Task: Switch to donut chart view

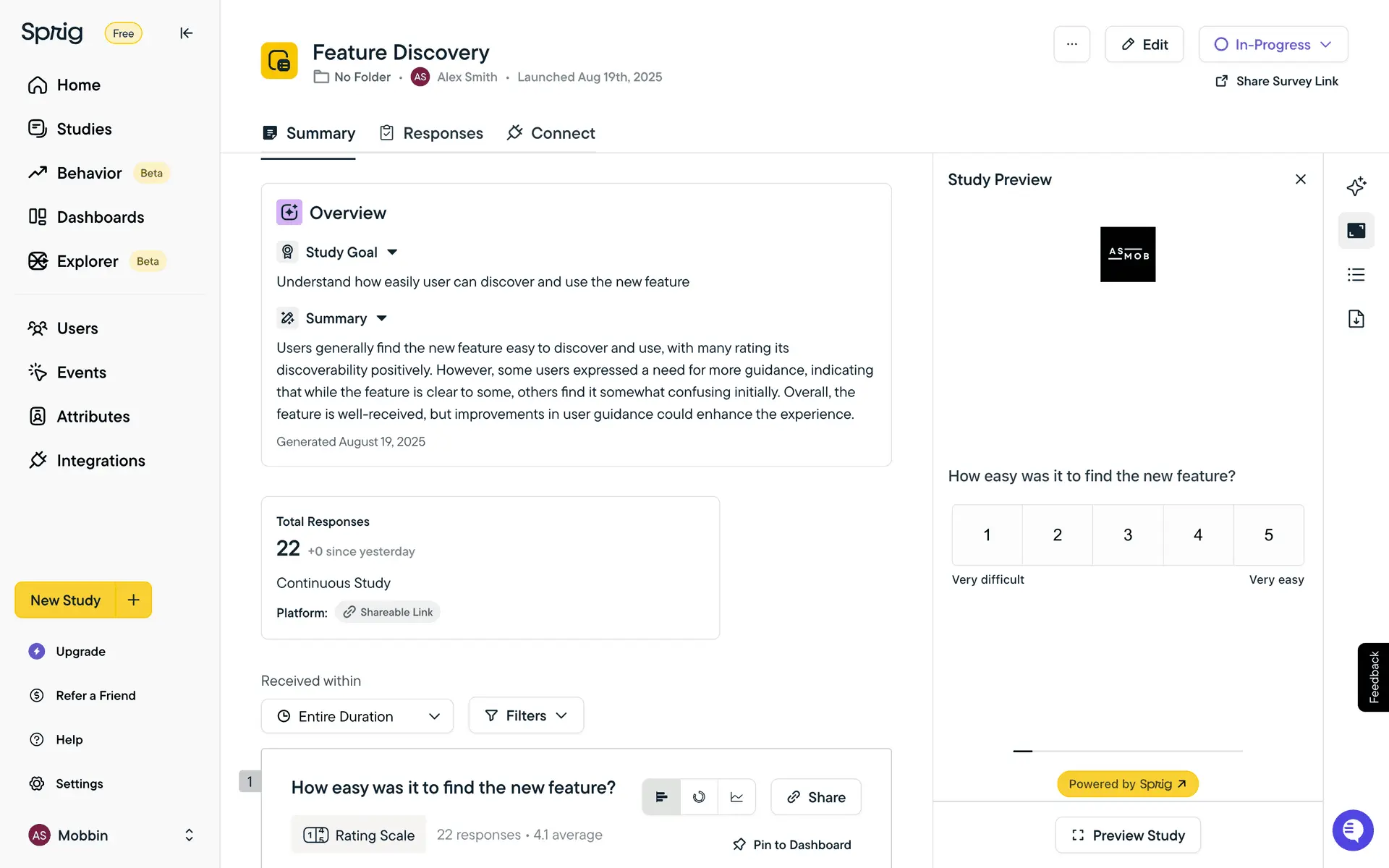Action: click(x=699, y=797)
